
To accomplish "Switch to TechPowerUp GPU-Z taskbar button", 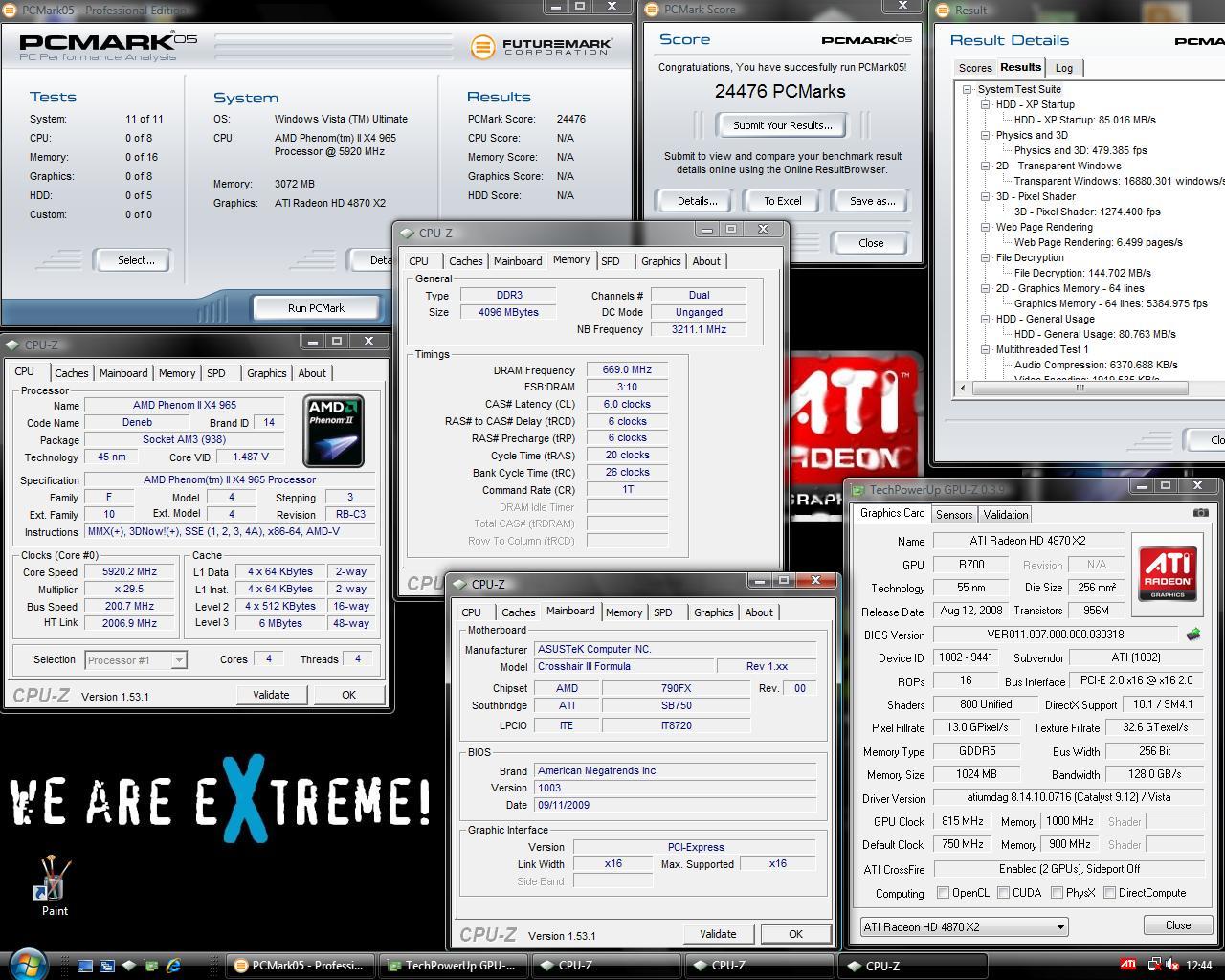I will point(454,966).
